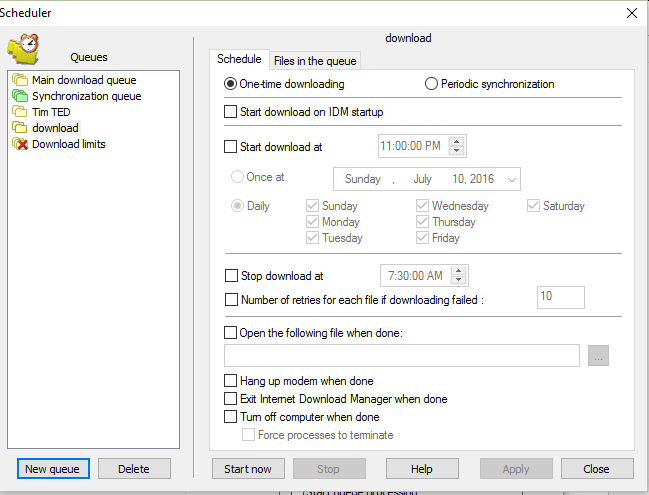Click the file path text field
Viewport: 649px width, 495px height.
click(402, 355)
